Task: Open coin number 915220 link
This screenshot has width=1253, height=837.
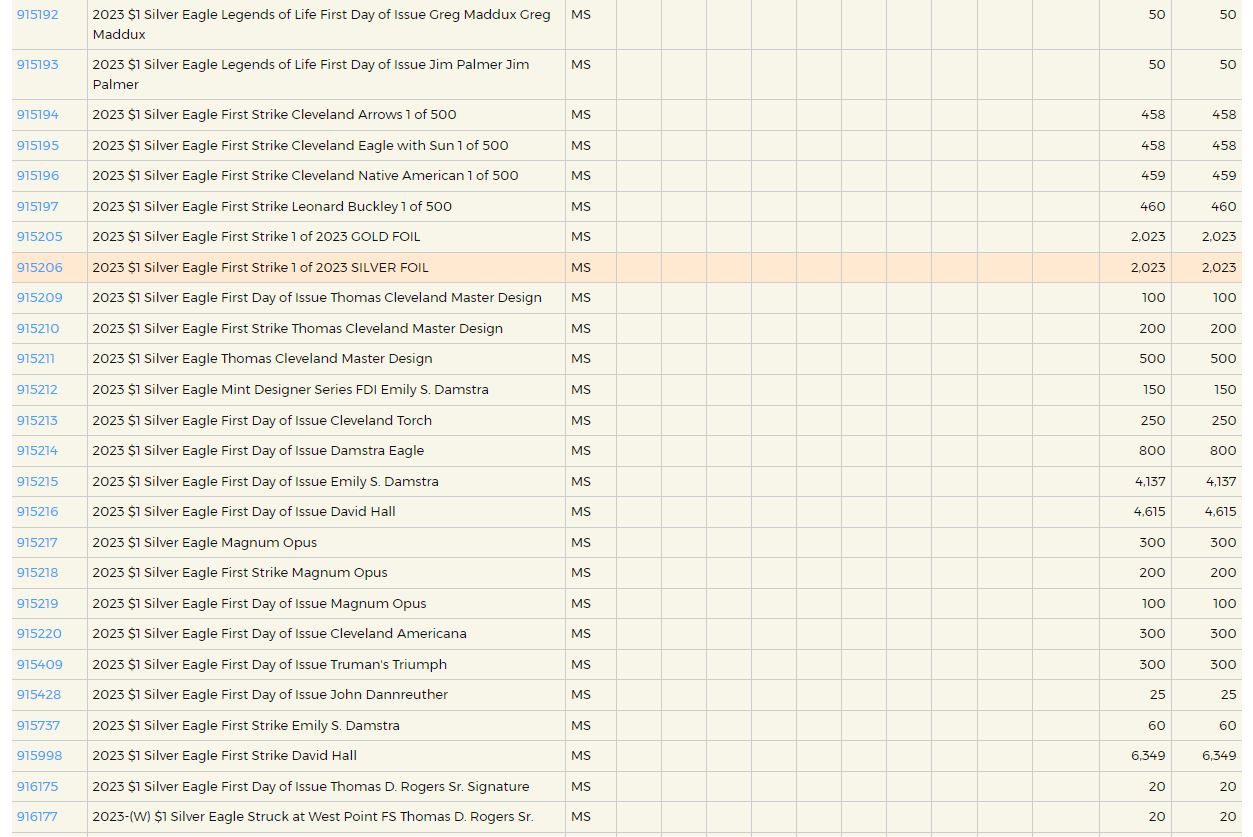Action: [39, 634]
